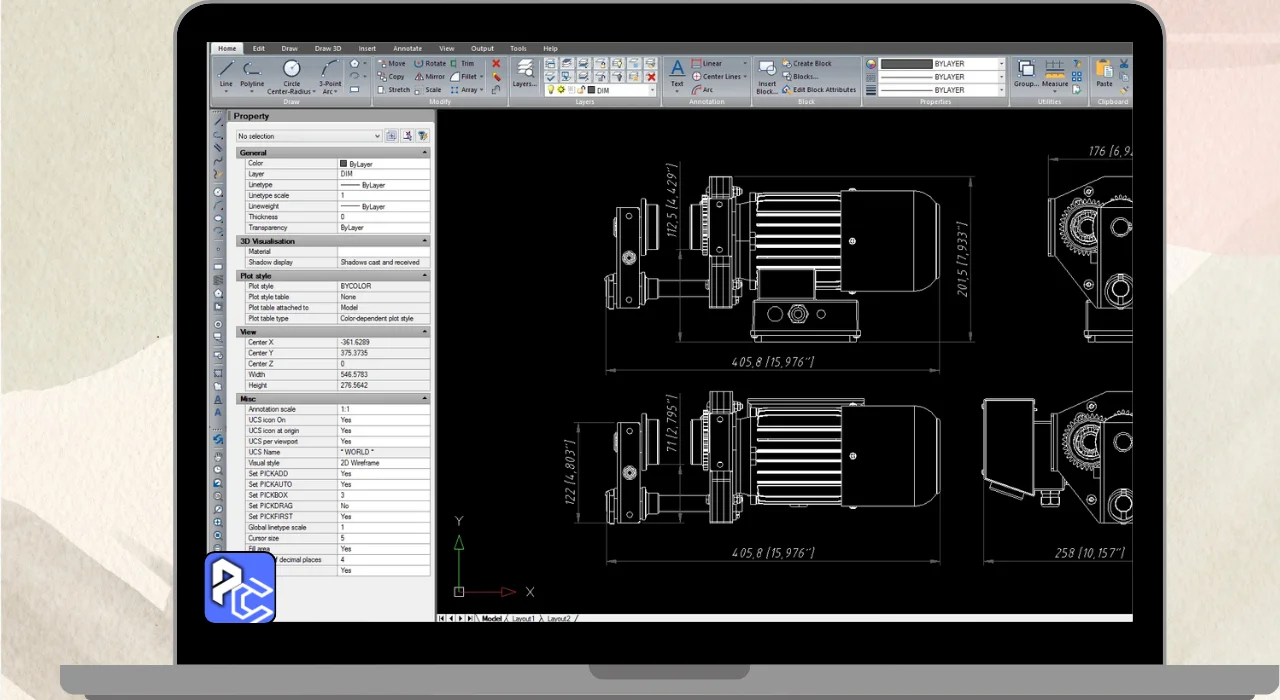This screenshot has width=1280, height=700.
Task: Open the No selection dropdown
Action: [x=376, y=136]
